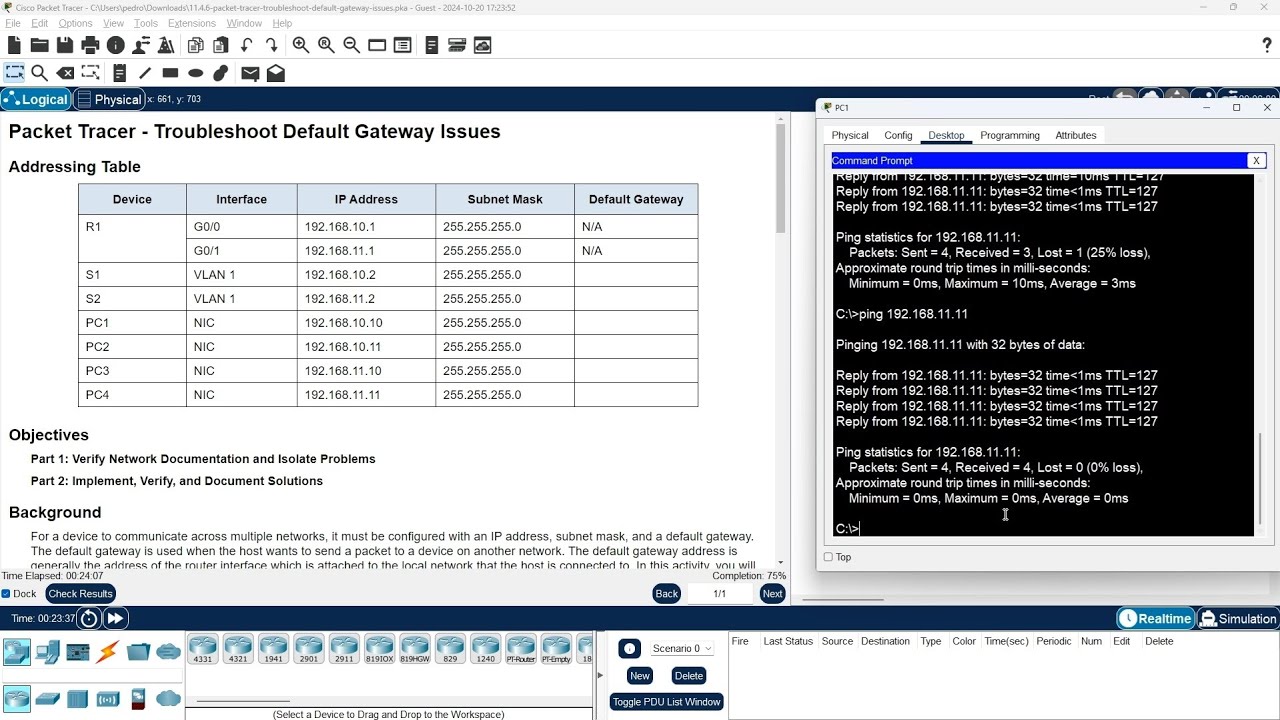Image resolution: width=1280 pixels, height=720 pixels.
Task: Switch to PC1 Attributes tab
Action: coord(1076,135)
